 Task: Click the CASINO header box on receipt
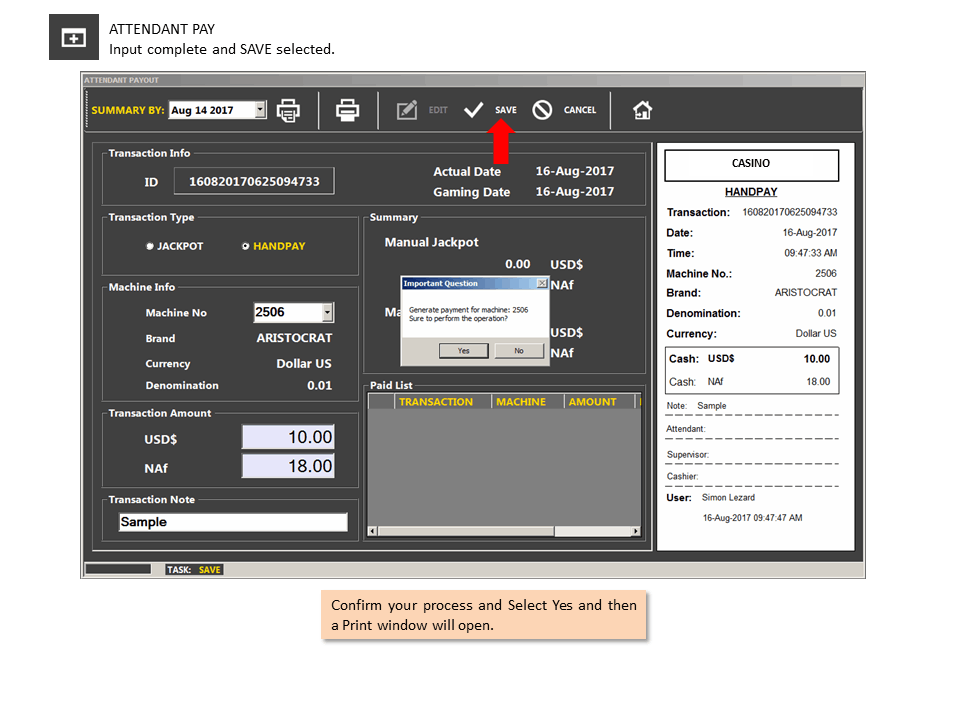pos(751,165)
